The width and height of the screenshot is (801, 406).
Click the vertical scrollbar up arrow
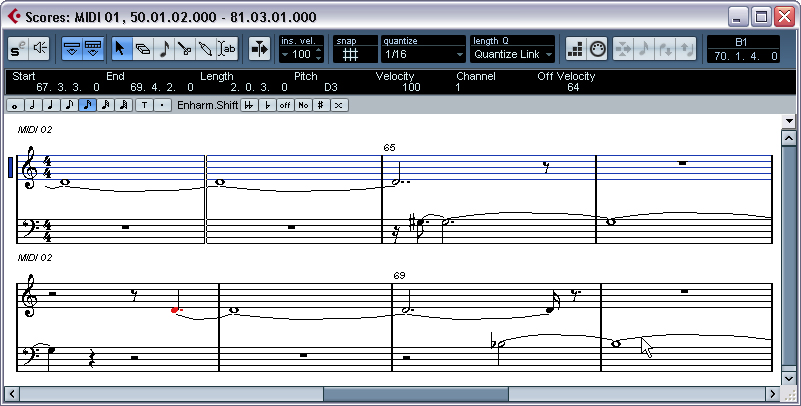tap(789, 138)
